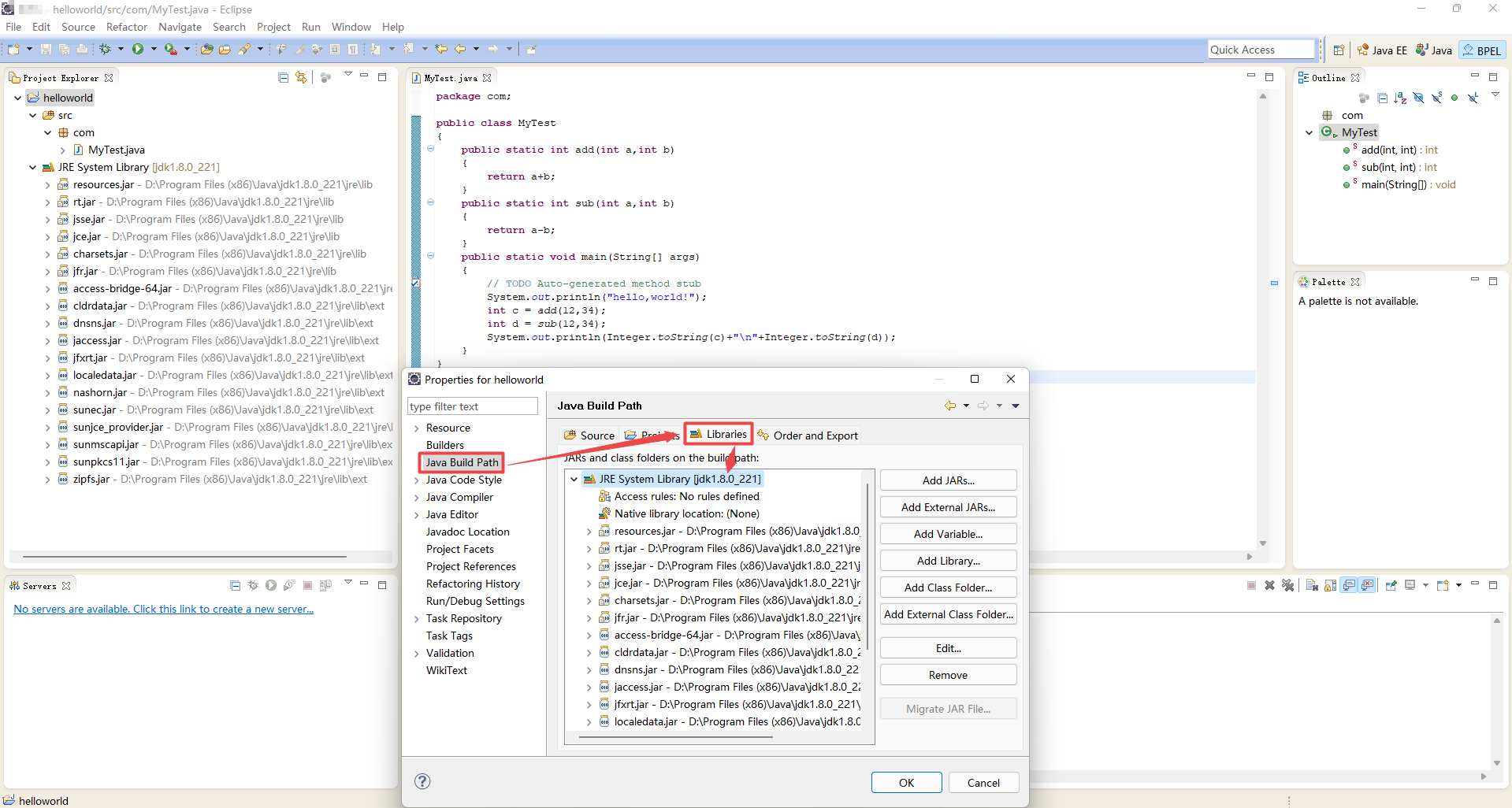Screen dimensions: 1512x808
Task: Run the program with green Run icon
Action: (138, 49)
